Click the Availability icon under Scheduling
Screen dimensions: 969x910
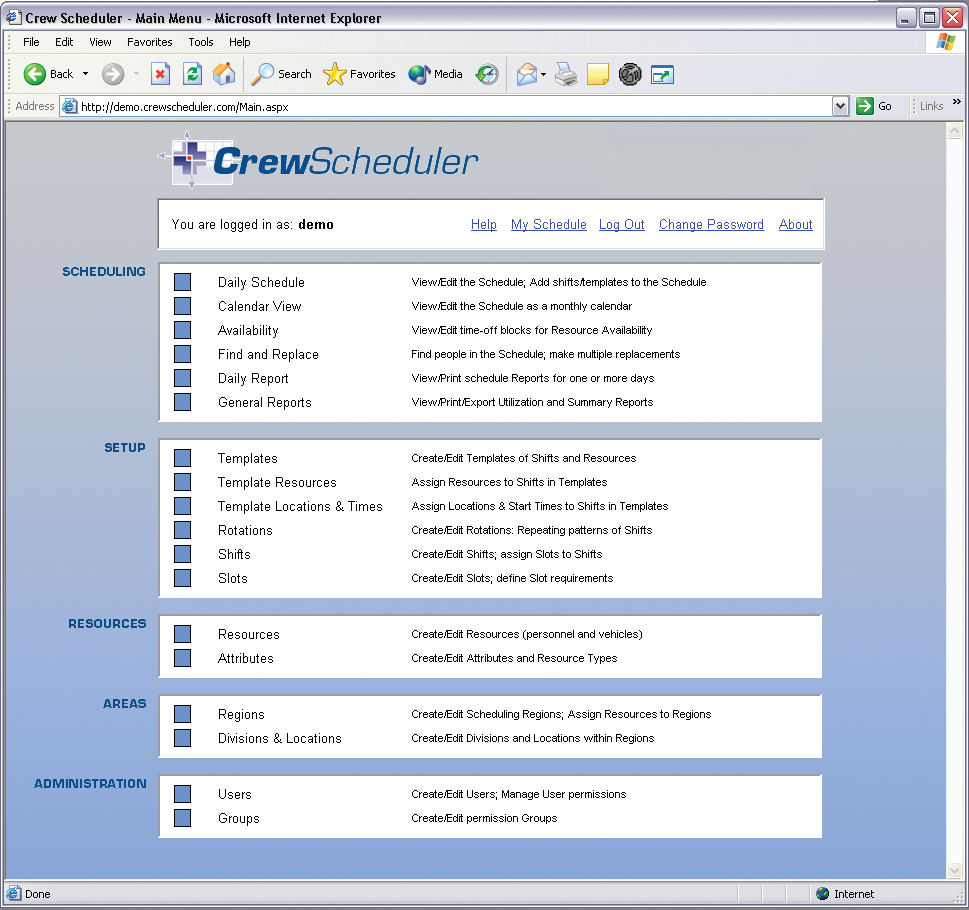(x=182, y=330)
